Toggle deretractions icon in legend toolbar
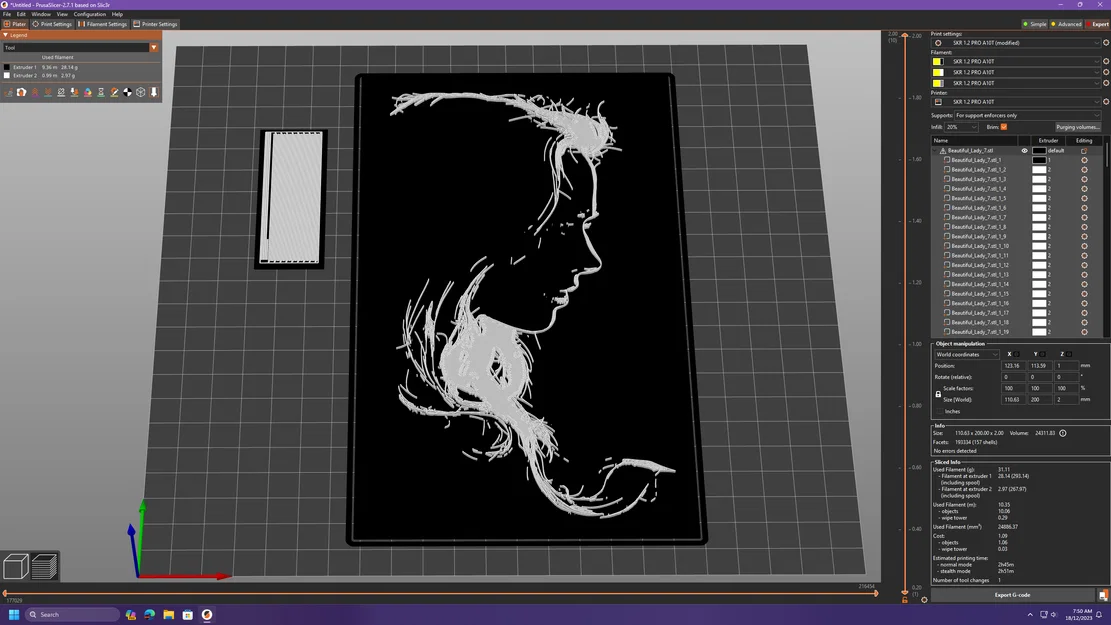1111x625 pixels. [48, 92]
